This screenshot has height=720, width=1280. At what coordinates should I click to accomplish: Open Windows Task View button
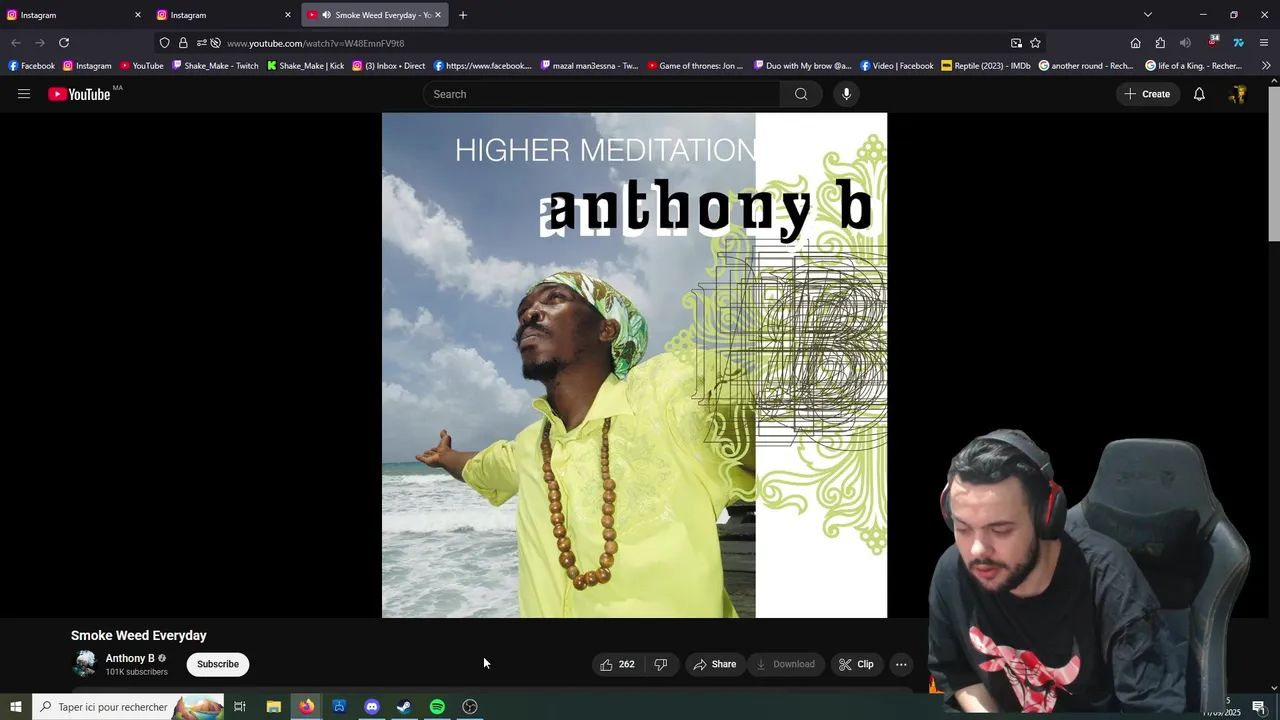tap(240, 707)
